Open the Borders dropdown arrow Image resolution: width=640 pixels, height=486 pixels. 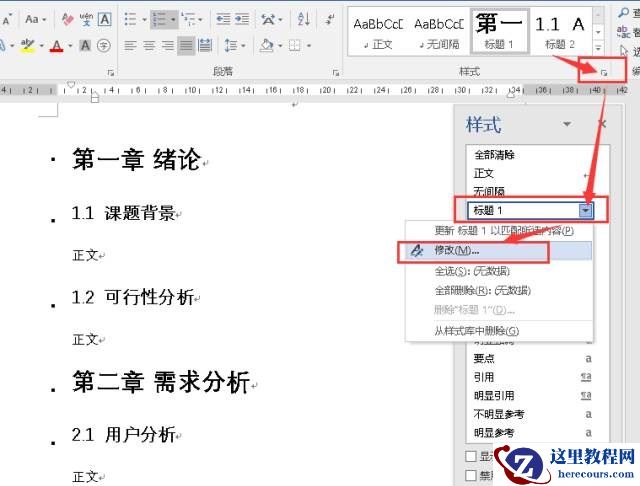coord(309,46)
